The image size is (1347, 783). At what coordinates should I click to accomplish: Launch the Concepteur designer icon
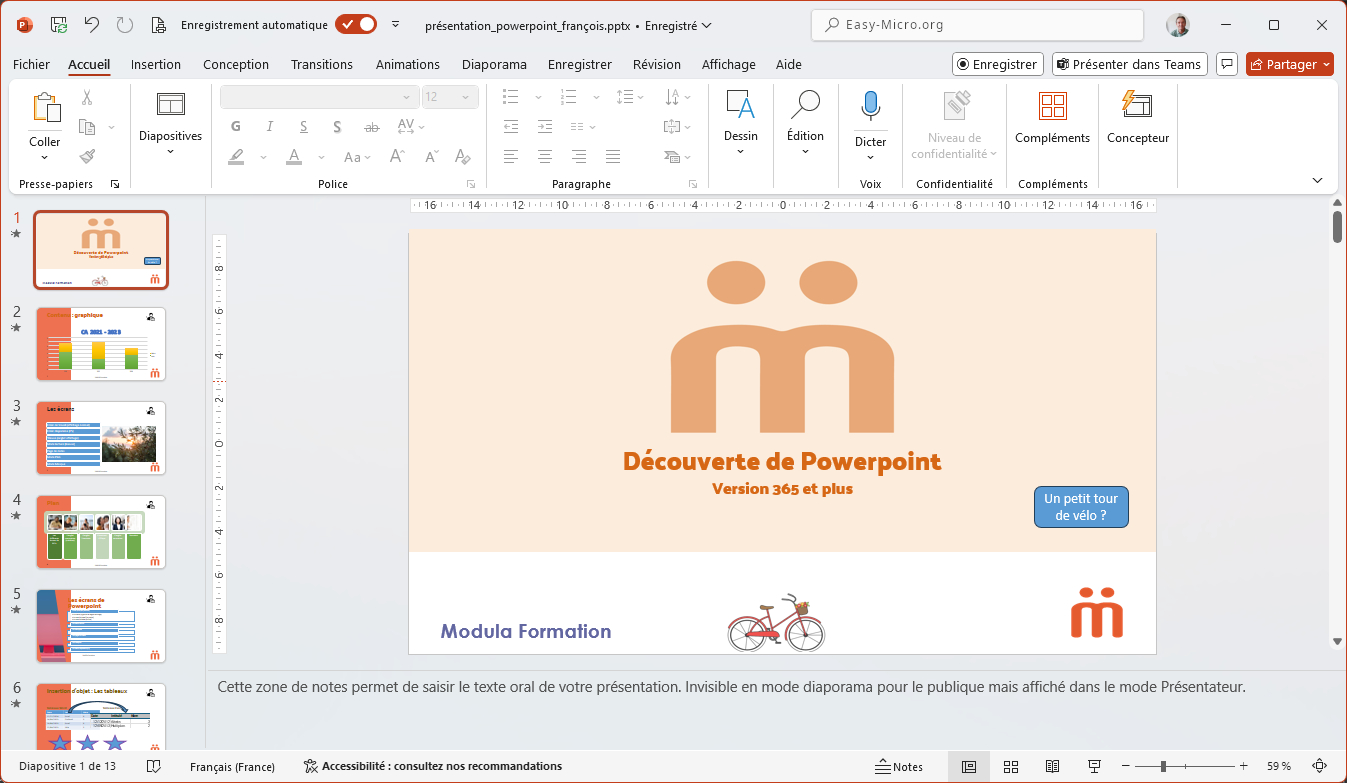point(1137,105)
